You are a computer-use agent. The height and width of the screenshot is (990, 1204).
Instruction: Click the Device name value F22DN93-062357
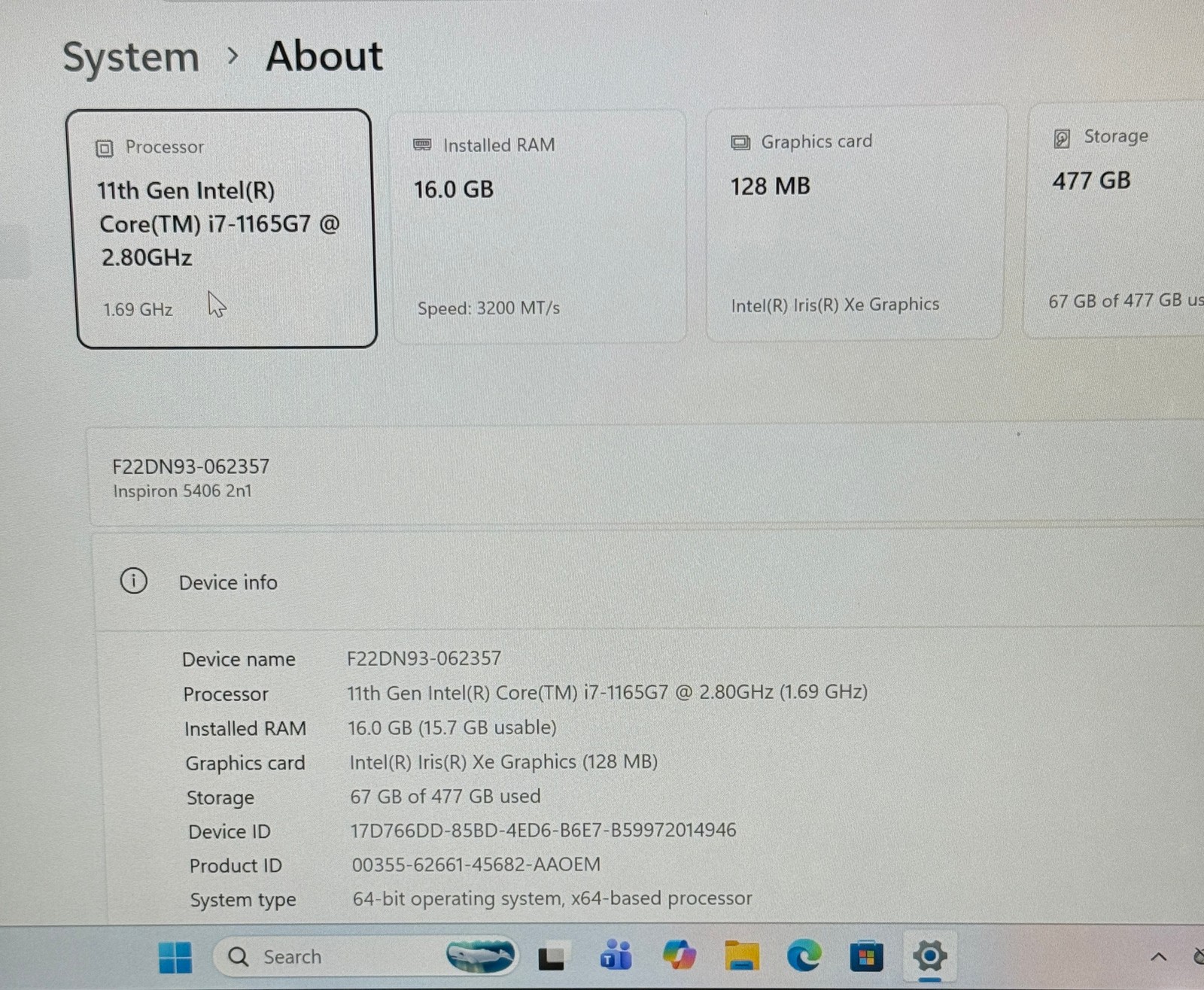[x=424, y=658]
